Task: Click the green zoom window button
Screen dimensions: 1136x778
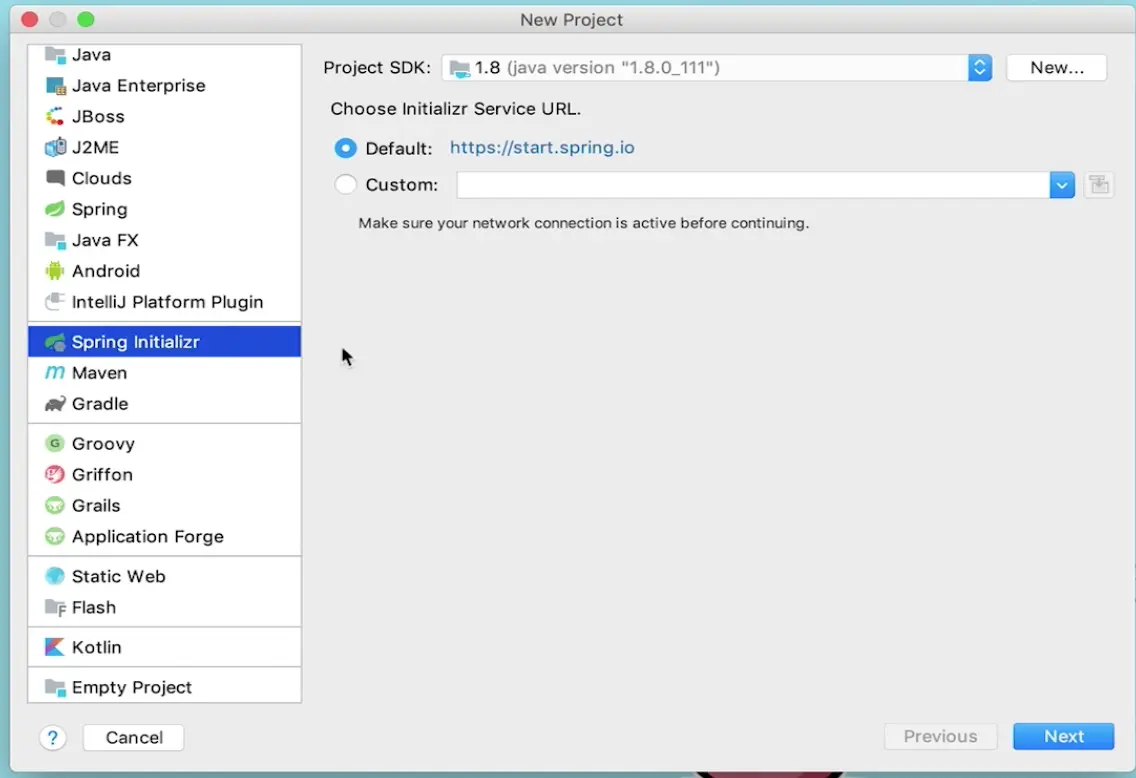Action: [86, 20]
